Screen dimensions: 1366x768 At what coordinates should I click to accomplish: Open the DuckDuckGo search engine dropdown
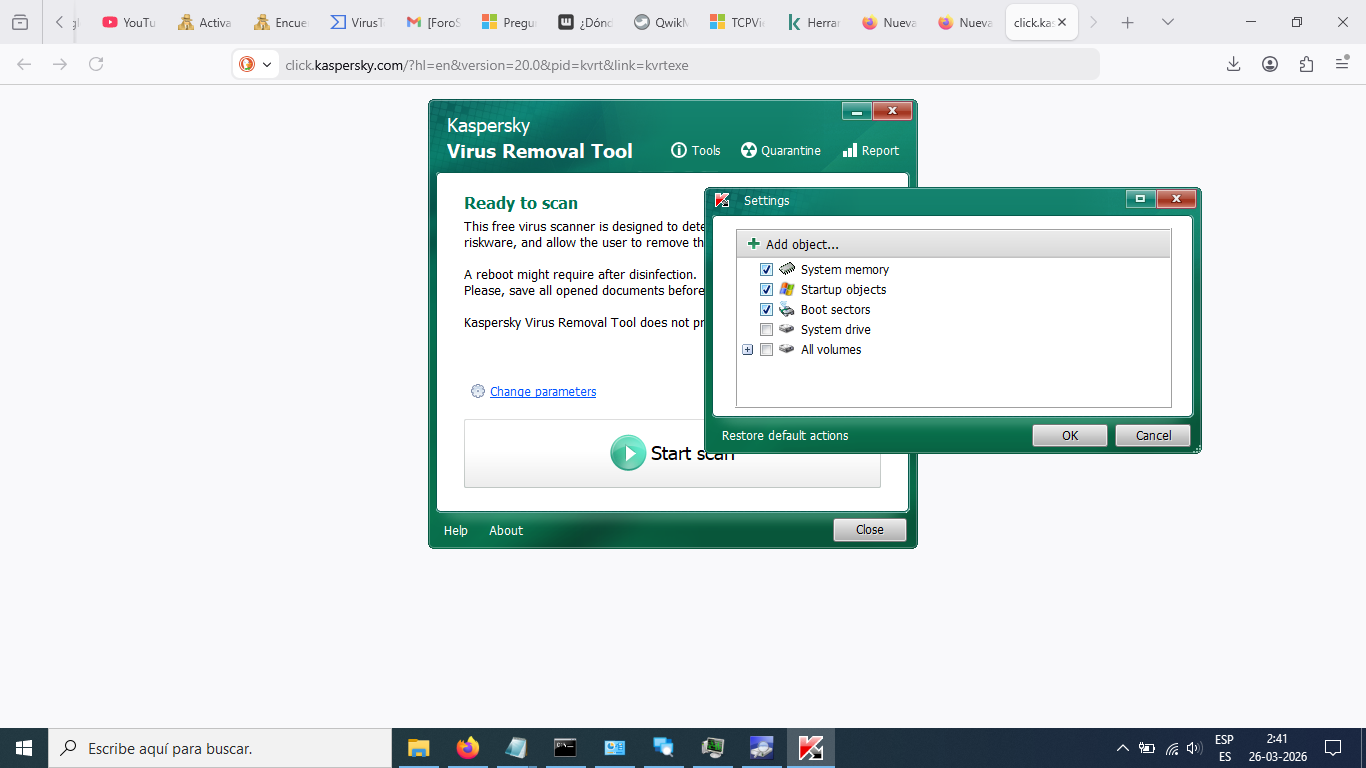pyautogui.click(x=256, y=64)
